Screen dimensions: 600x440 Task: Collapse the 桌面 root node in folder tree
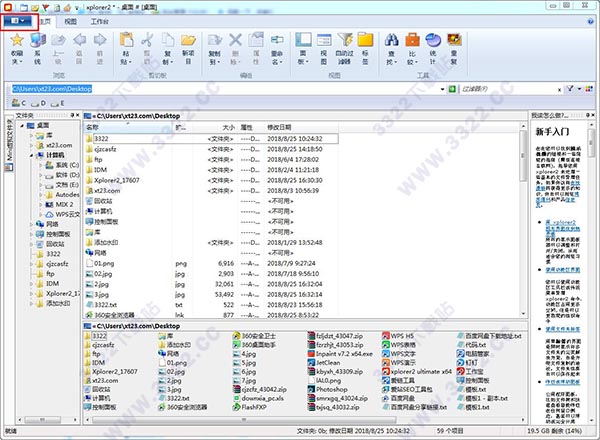click(x=22, y=125)
